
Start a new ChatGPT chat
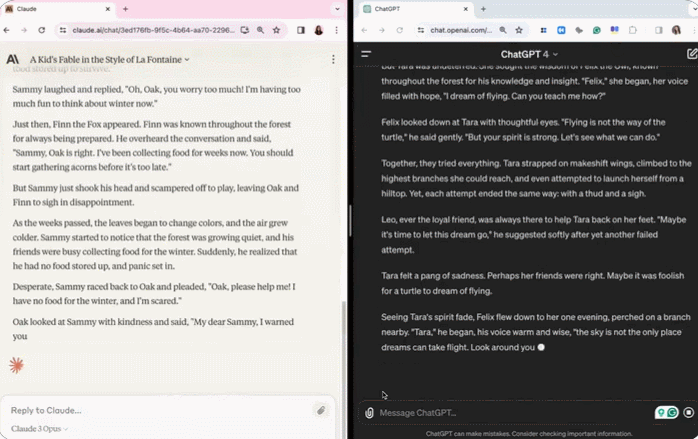pyautogui.click(x=691, y=54)
